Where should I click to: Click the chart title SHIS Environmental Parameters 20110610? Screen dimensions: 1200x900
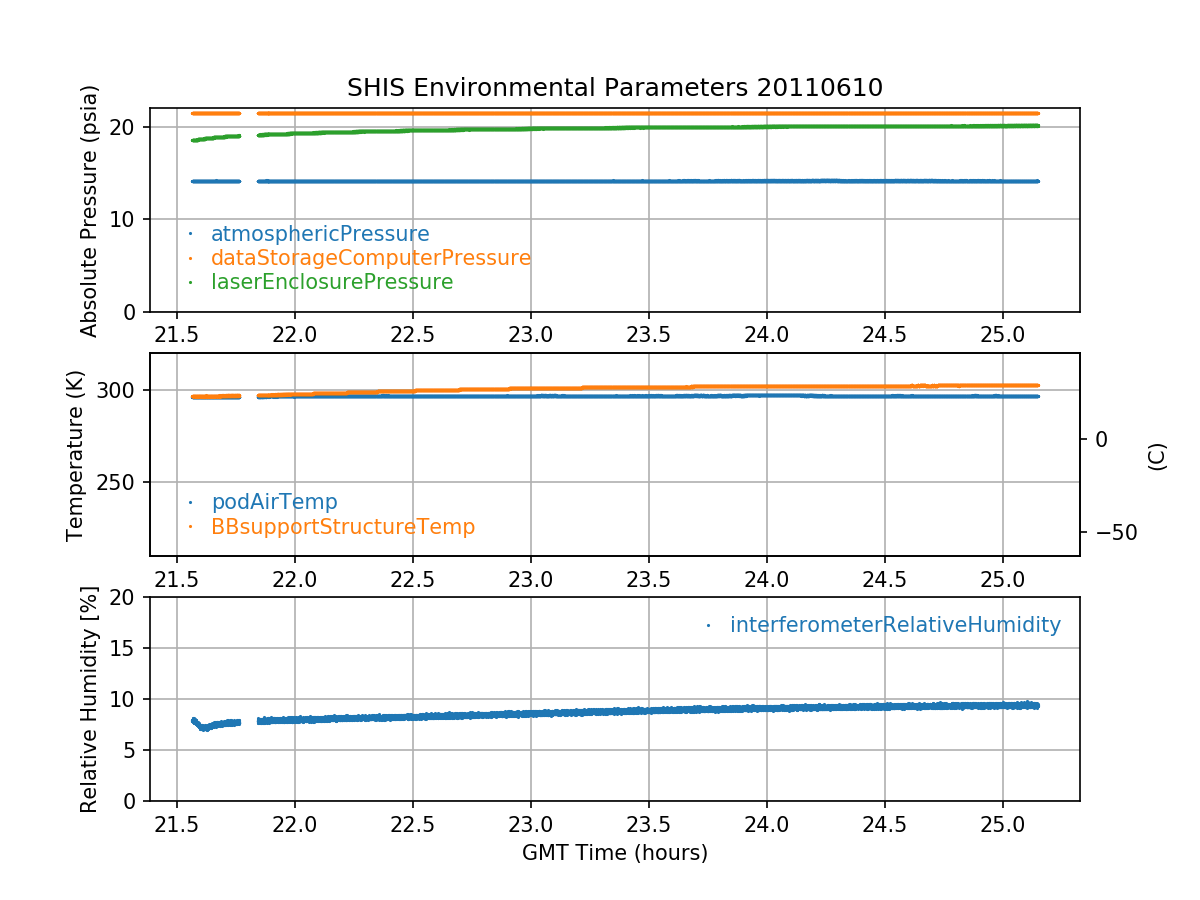[x=614, y=88]
